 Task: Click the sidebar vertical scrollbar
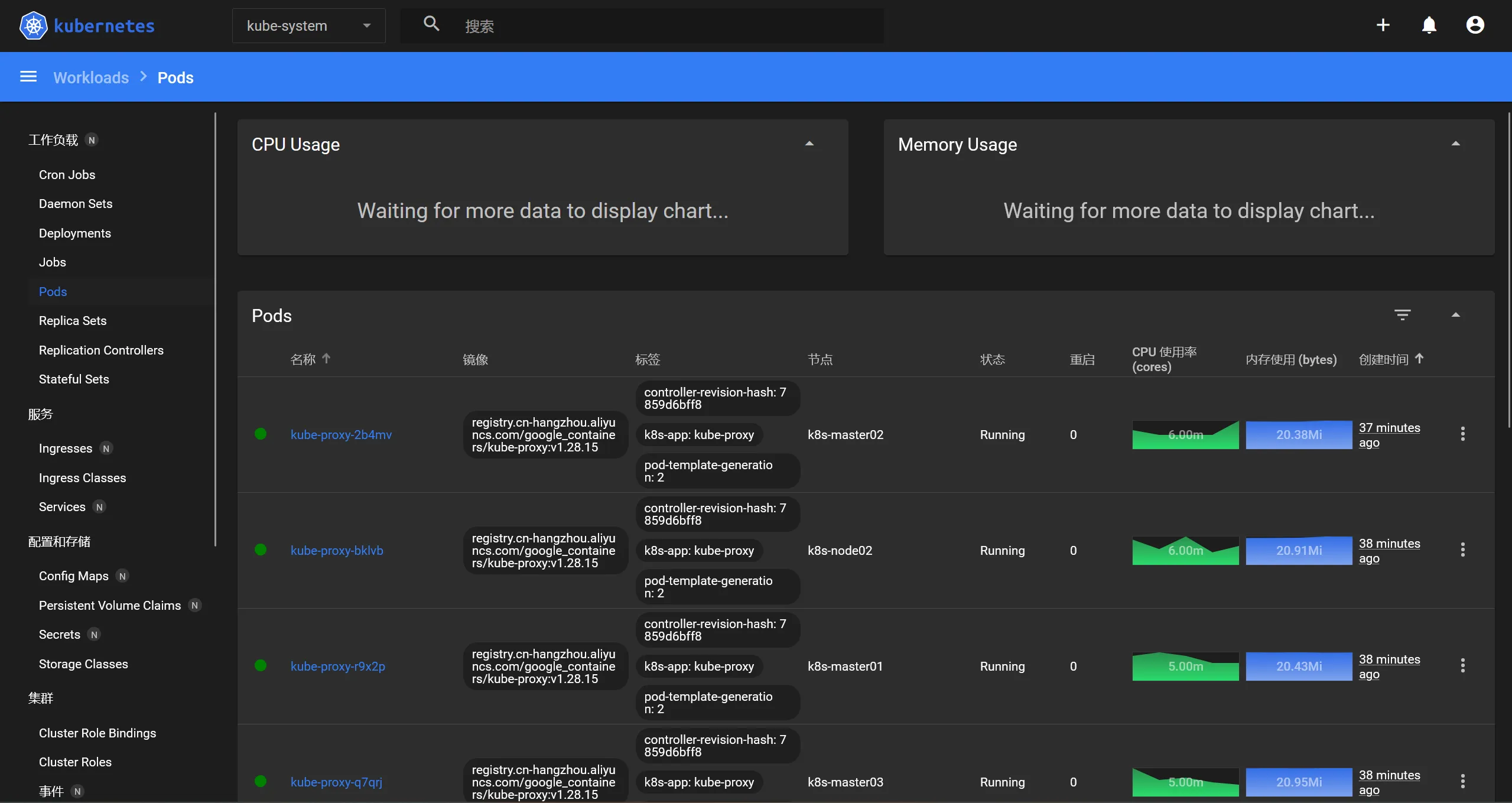point(215,330)
